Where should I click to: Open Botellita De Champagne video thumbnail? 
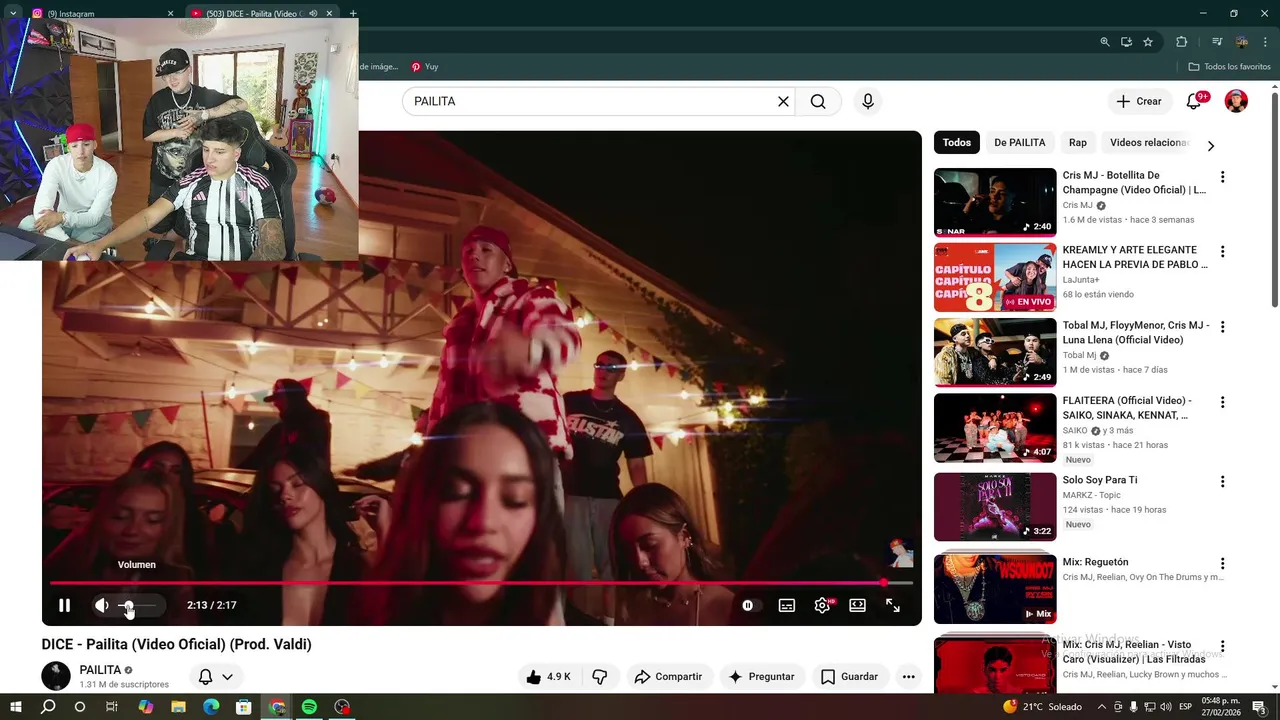(x=995, y=202)
